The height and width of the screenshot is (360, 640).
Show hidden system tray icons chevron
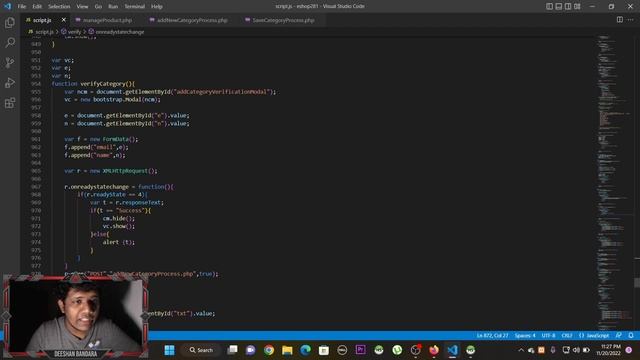pos(521,350)
